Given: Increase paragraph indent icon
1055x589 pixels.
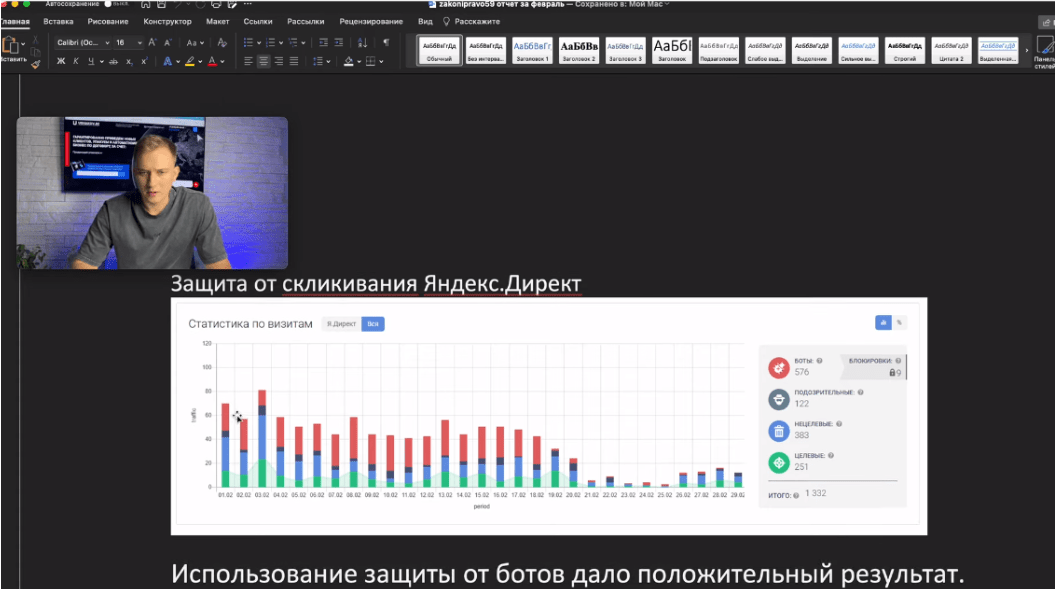Looking at the screenshot, I should click(x=338, y=42).
